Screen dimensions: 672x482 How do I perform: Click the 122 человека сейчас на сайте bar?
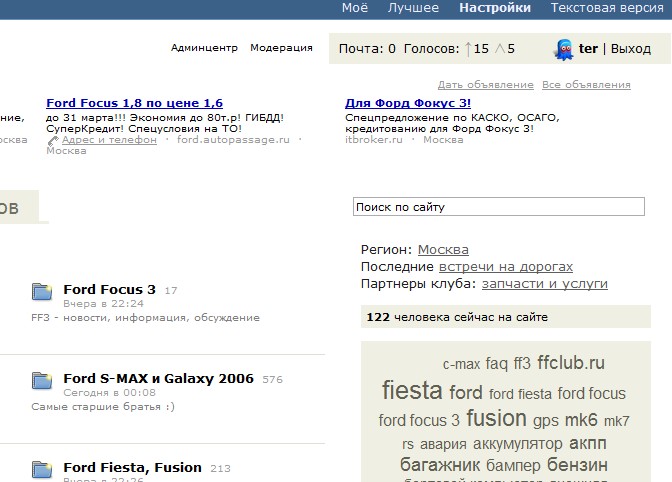point(506,317)
